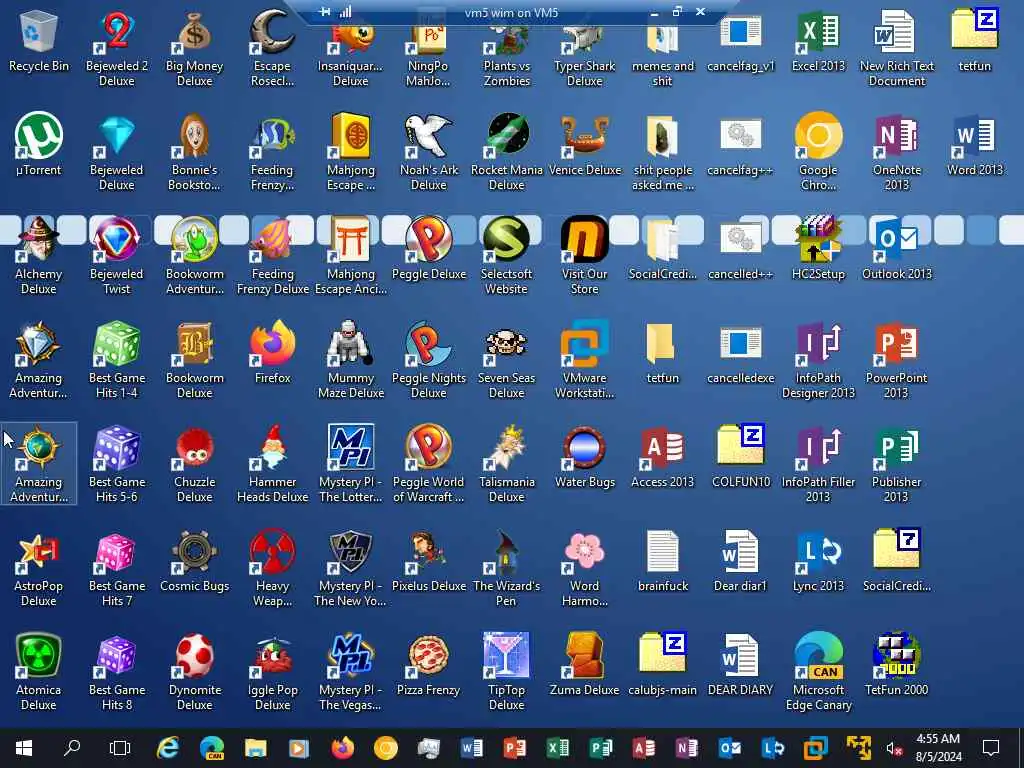Select calubjs-main zip archive
This screenshot has width=1024, height=768.
662,664
